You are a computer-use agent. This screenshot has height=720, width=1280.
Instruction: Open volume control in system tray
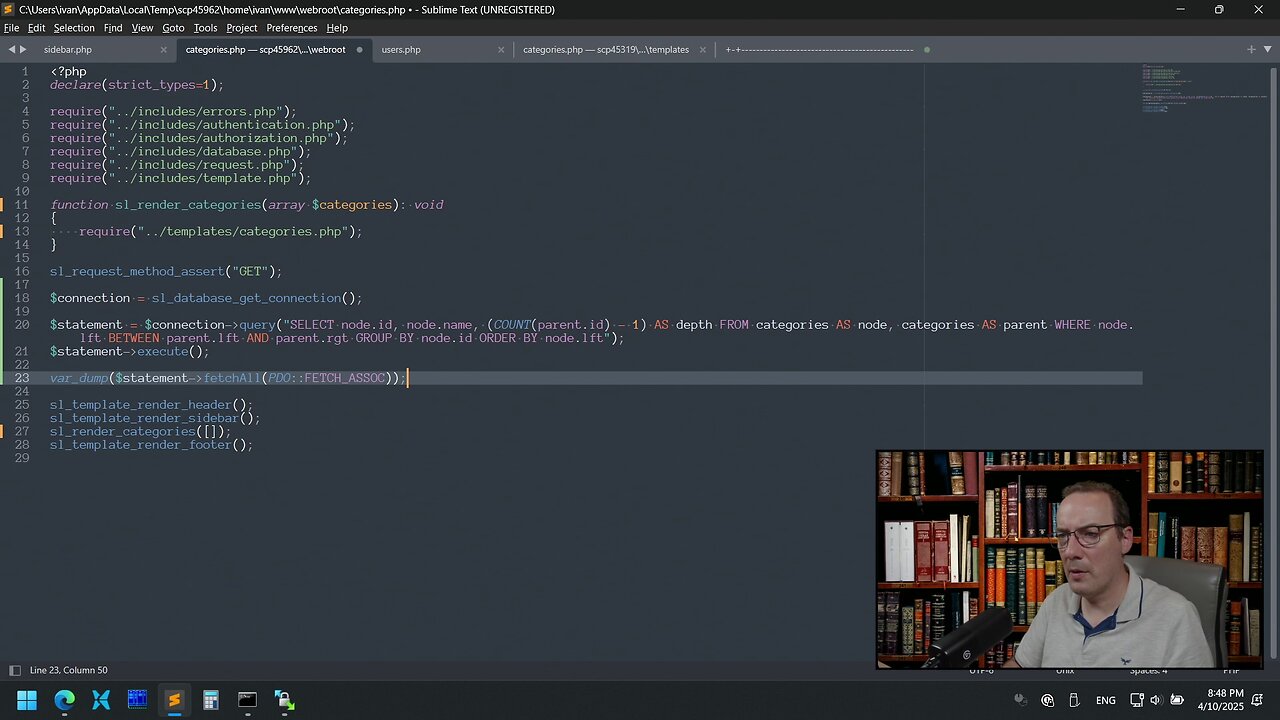[1156, 700]
